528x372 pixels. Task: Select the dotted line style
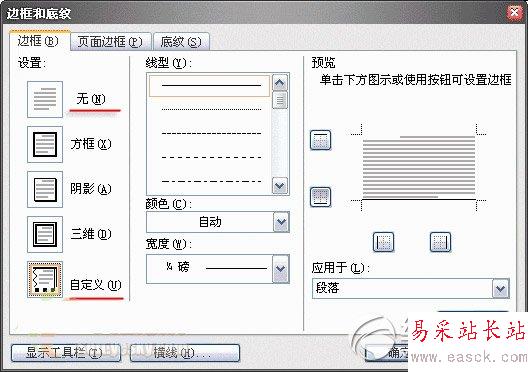[x=211, y=109]
